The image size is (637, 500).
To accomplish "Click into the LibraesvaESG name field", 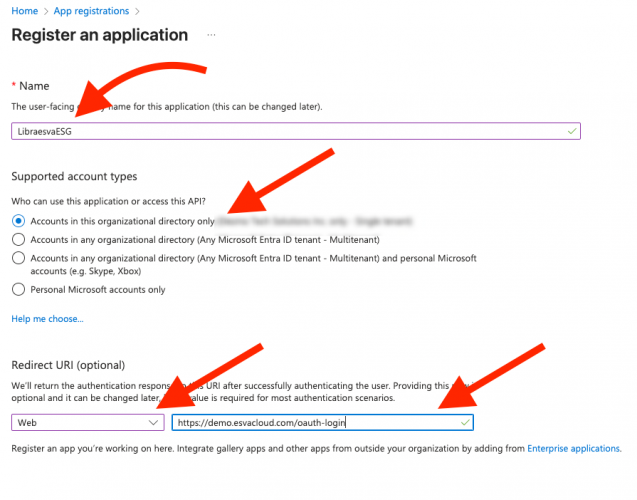I will tap(296, 131).
